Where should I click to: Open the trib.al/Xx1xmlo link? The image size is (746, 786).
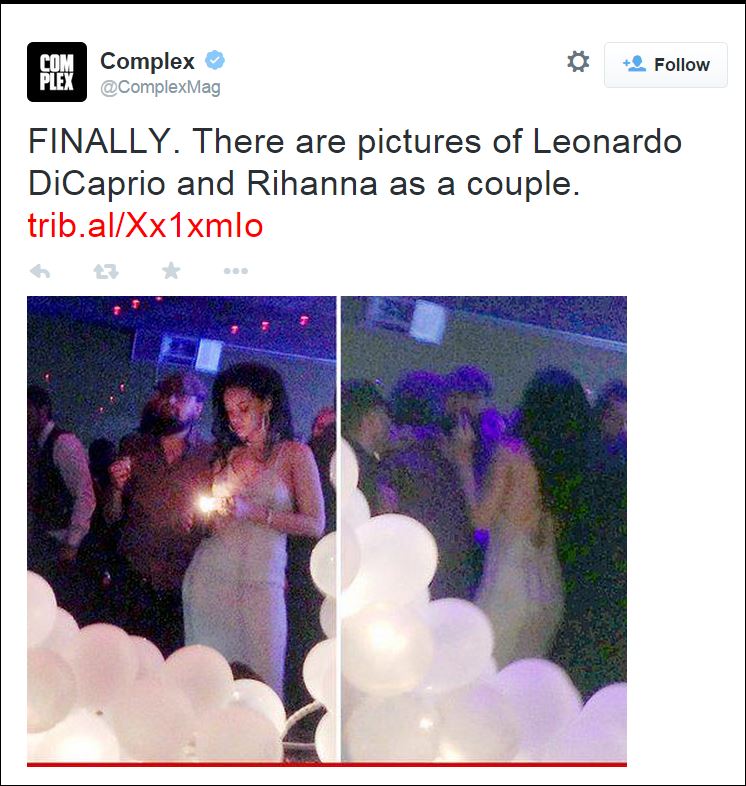click(x=145, y=226)
